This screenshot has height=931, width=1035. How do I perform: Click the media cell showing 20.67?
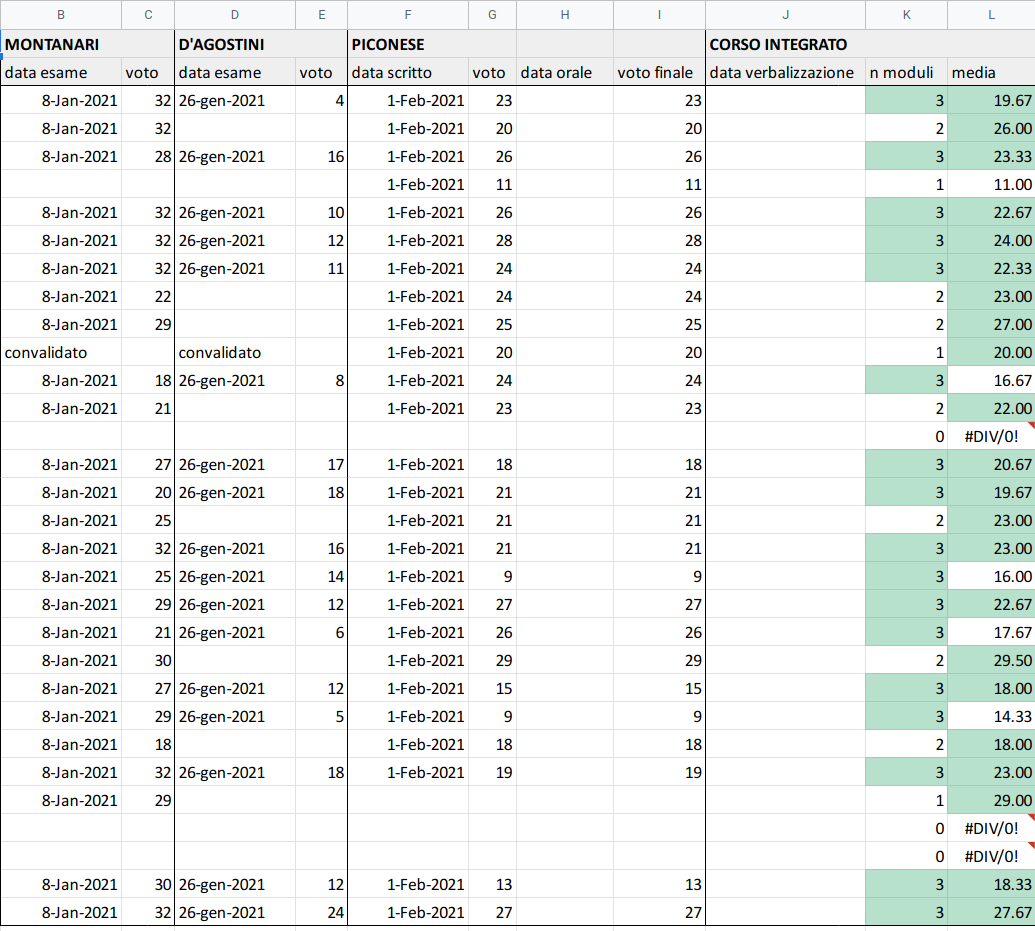[991, 464]
